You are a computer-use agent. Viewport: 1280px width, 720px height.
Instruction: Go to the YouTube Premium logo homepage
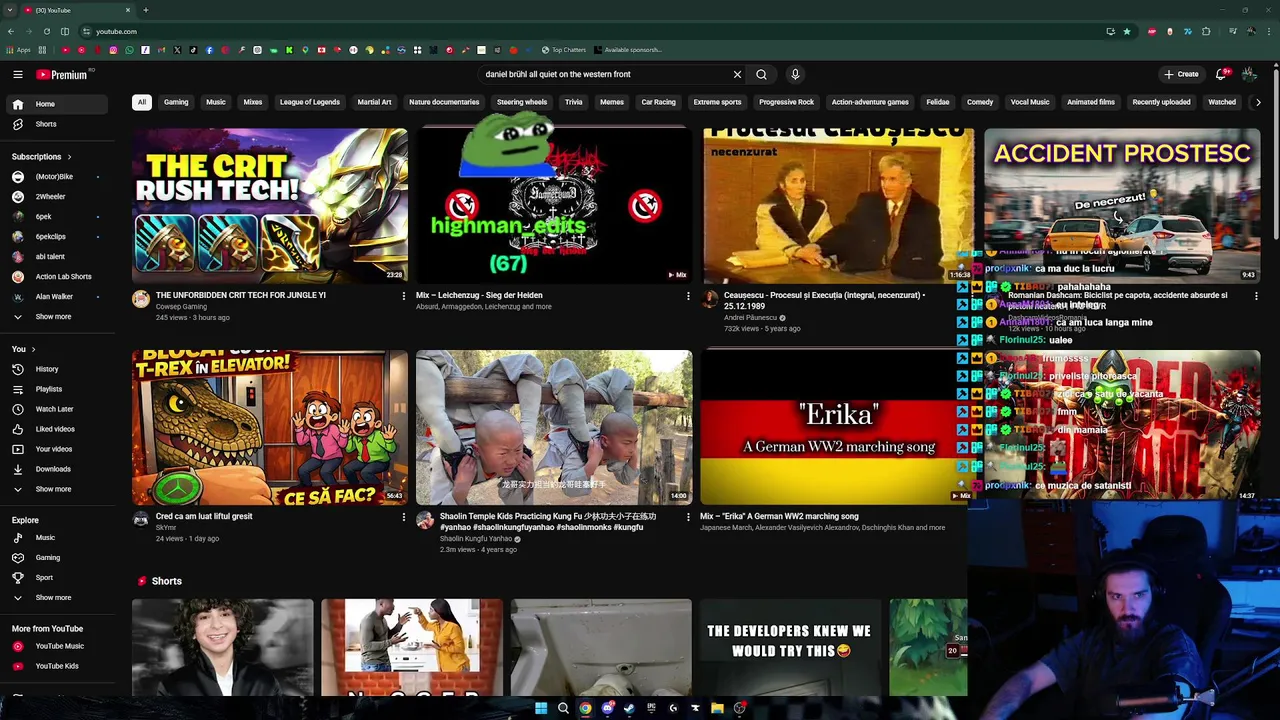point(62,74)
